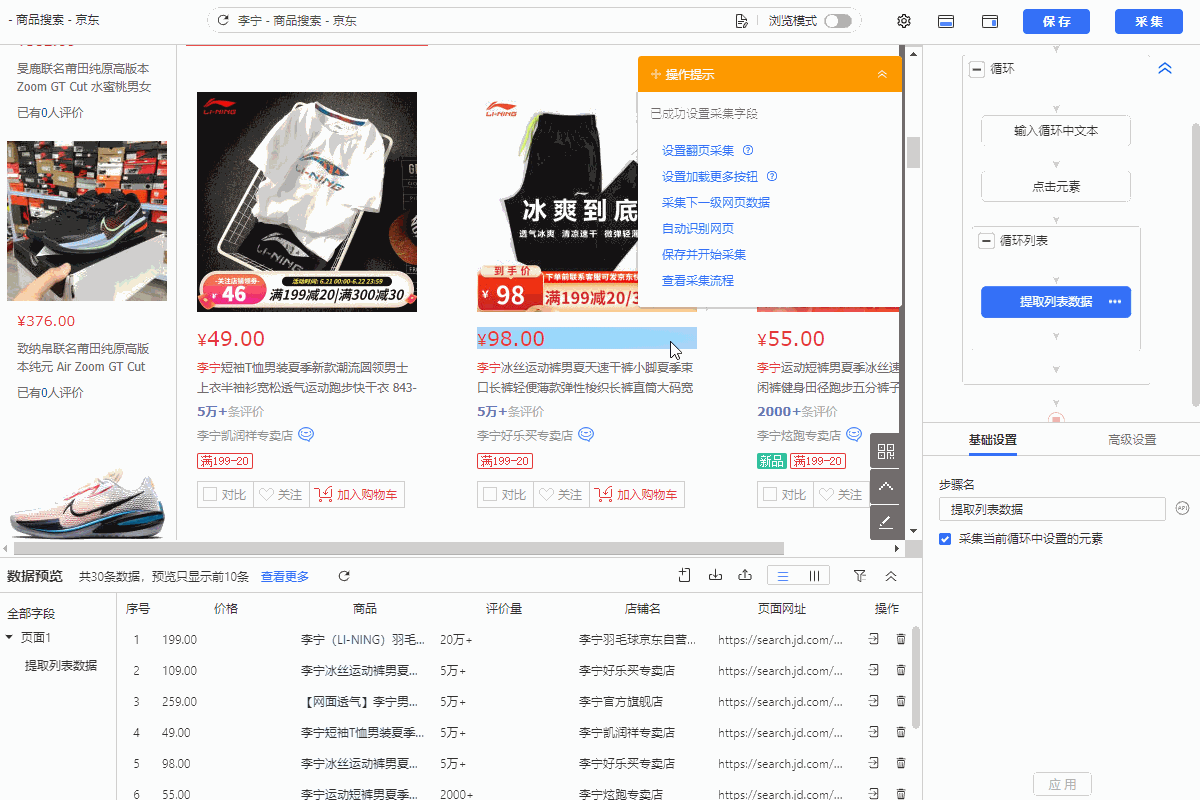Viewport: 1200px width, 800px height.
Task: Open the filter icon in data preview
Action: click(859, 576)
